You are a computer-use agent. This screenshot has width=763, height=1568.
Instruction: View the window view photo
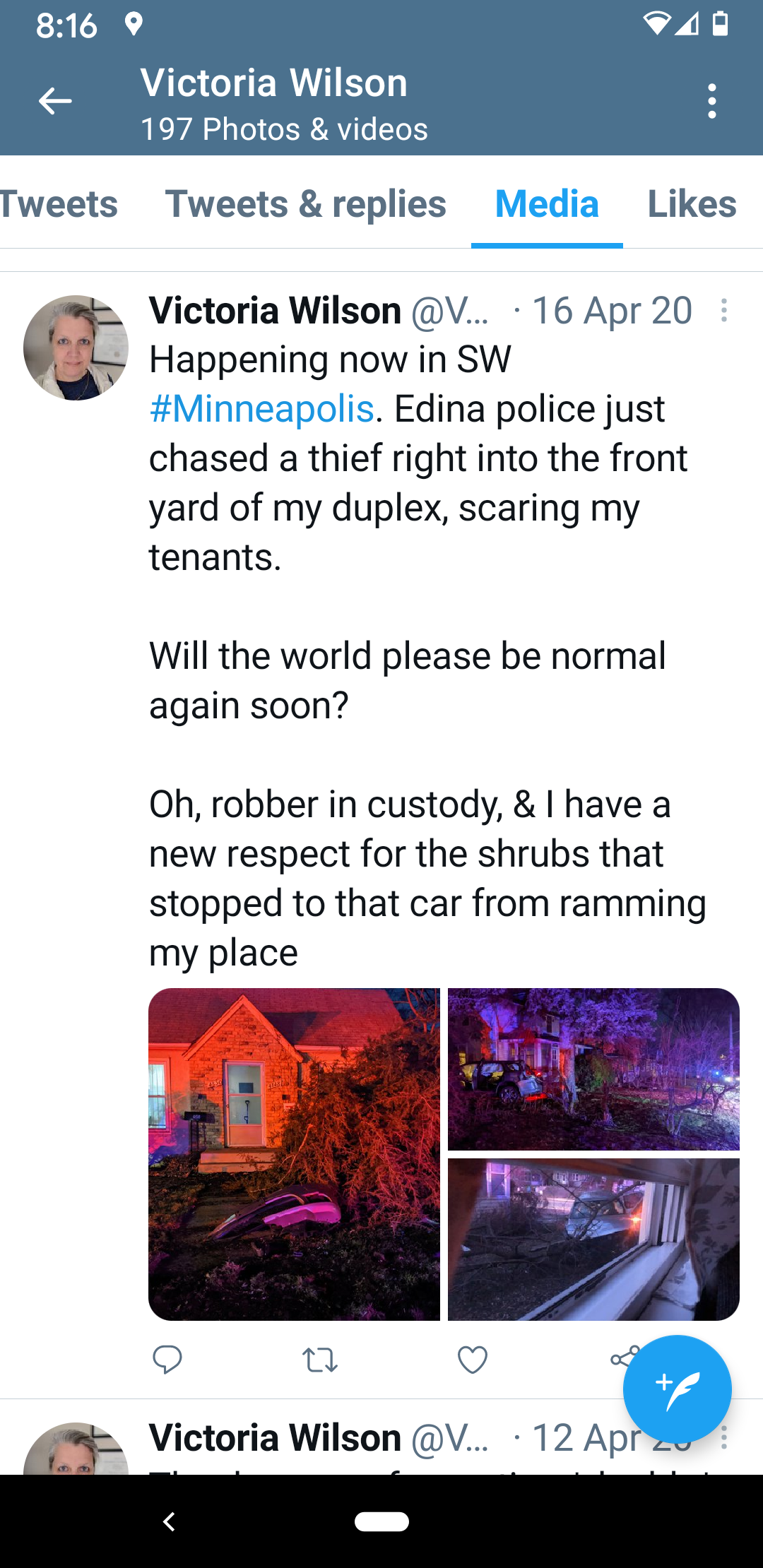pos(593,1240)
